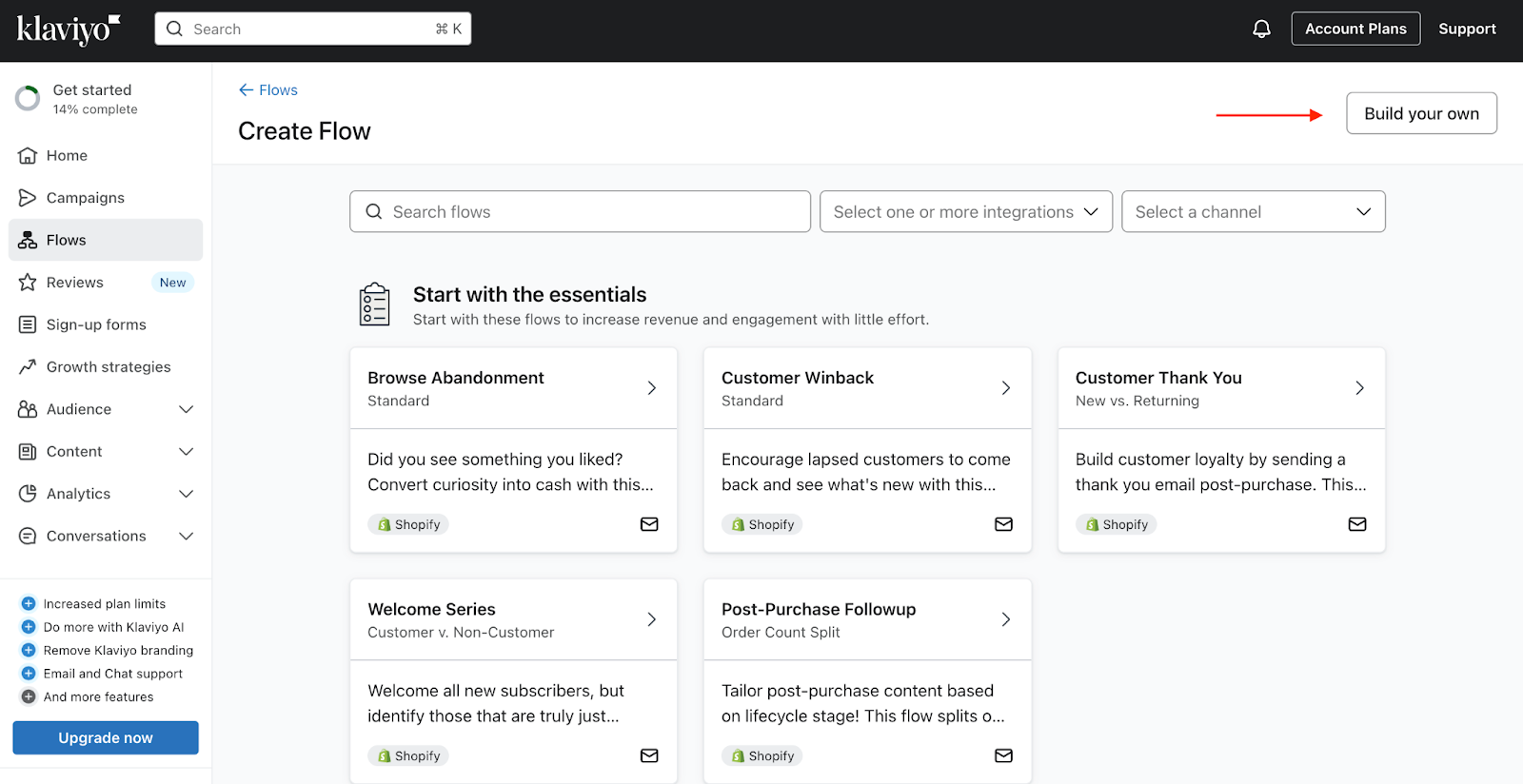Click 'And more features' text
The height and width of the screenshot is (784, 1523).
point(98,696)
